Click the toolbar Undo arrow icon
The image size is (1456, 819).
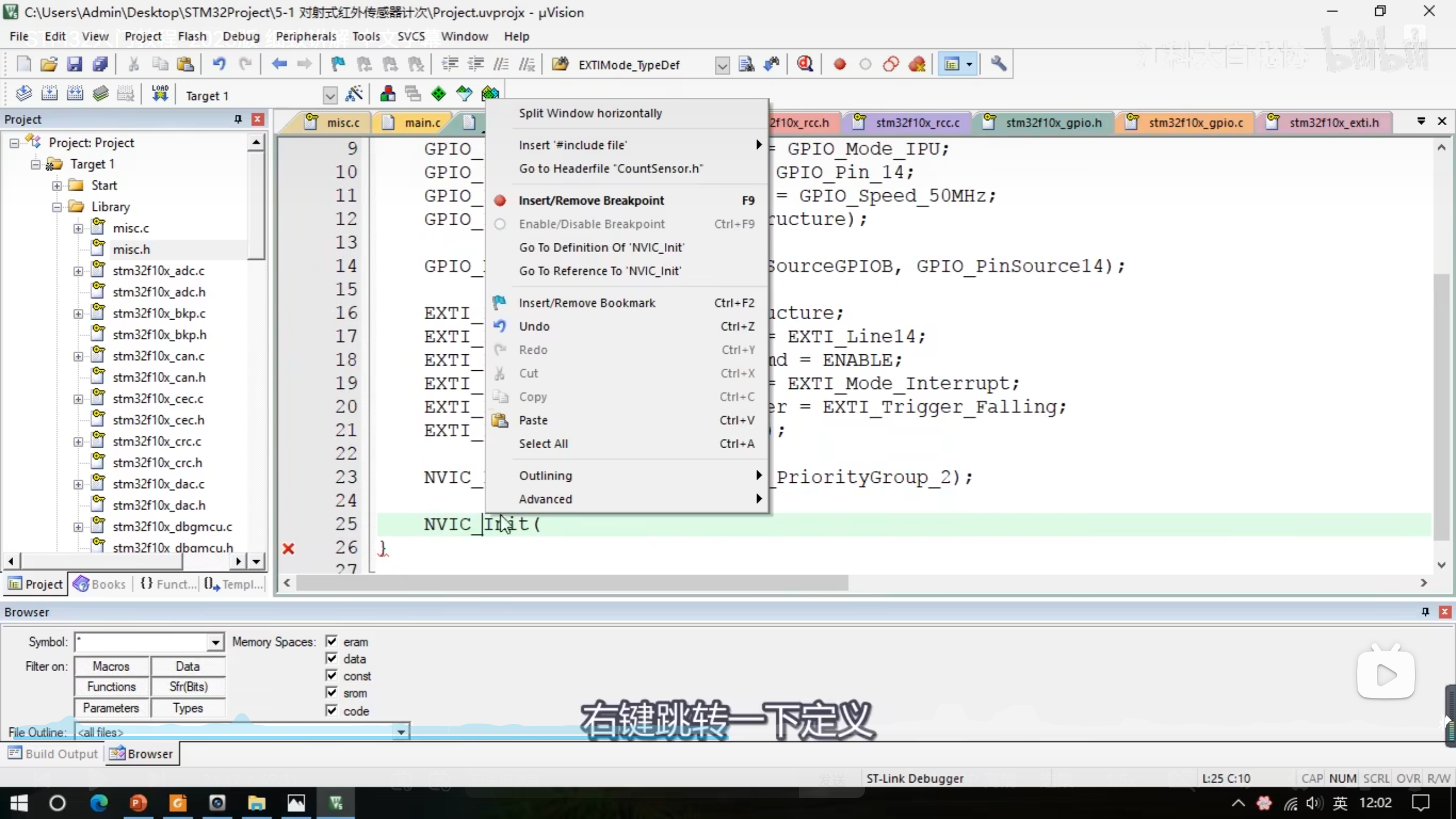click(219, 64)
